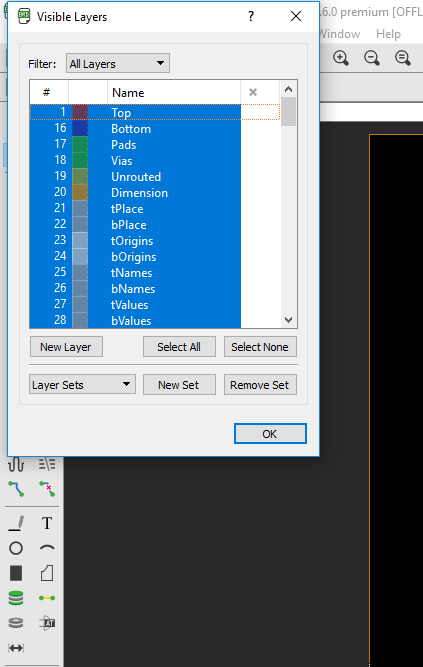Click the # column header
423x667 pixels.
tap(49, 92)
